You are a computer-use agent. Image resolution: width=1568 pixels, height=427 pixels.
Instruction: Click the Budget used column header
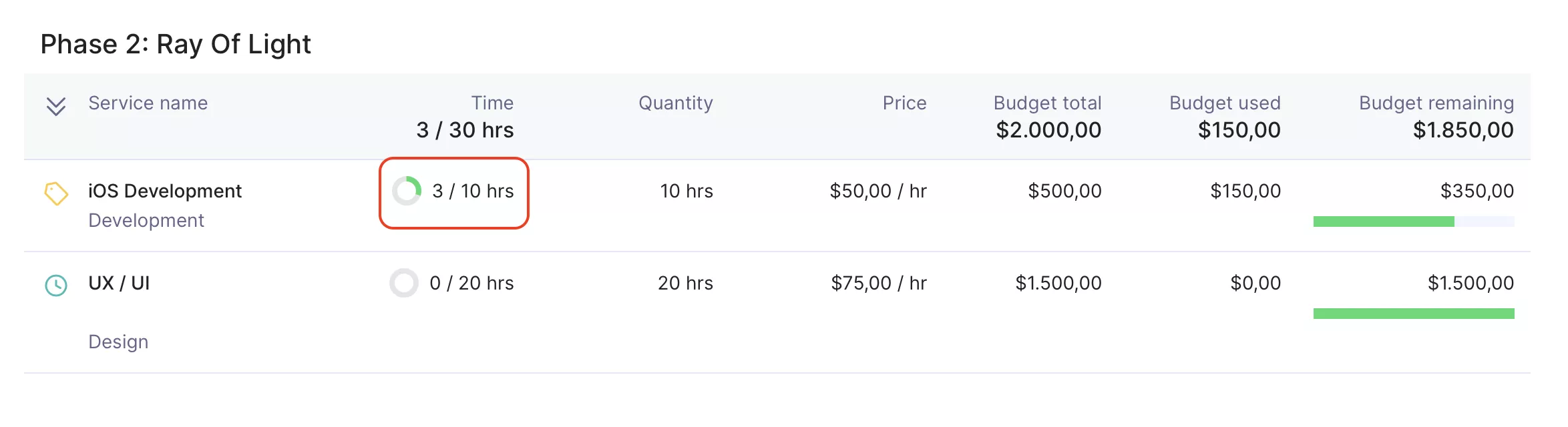click(1225, 103)
